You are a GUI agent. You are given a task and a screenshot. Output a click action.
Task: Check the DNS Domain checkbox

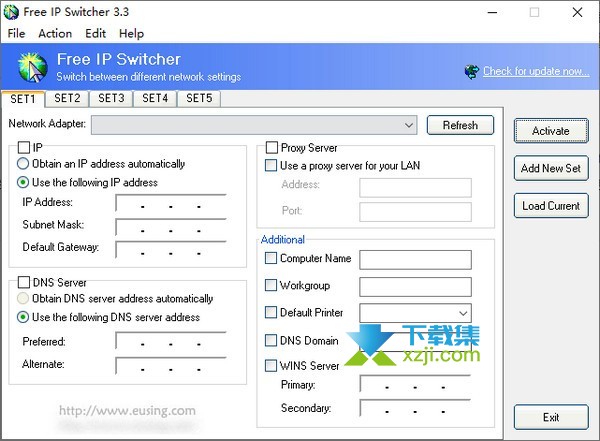271,340
